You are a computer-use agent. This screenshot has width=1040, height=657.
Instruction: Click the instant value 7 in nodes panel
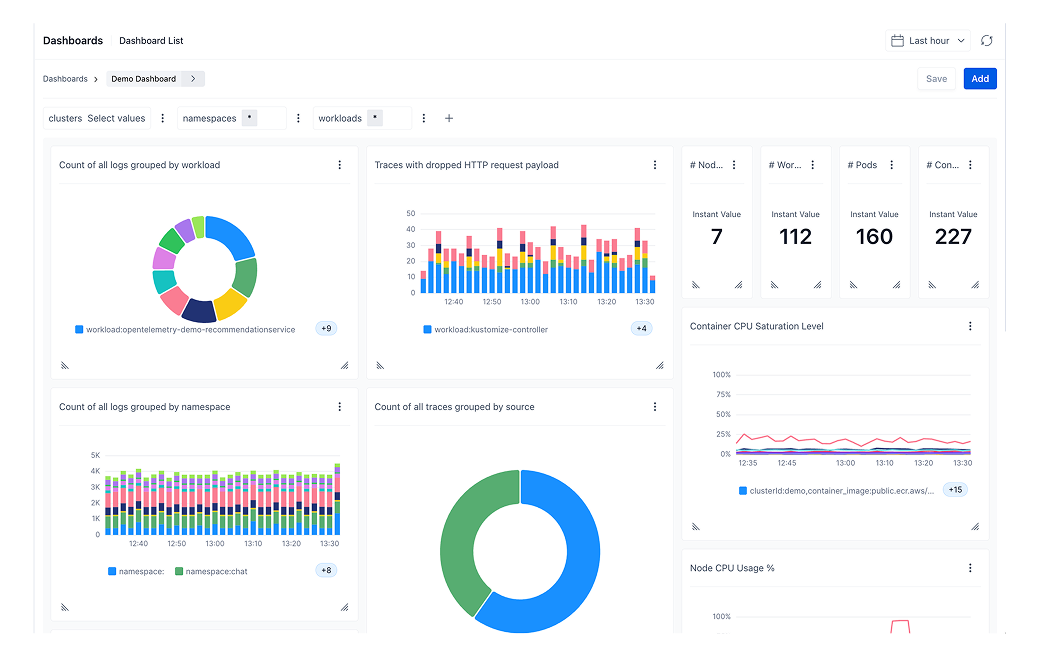pyautogui.click(x=716, y=237)
